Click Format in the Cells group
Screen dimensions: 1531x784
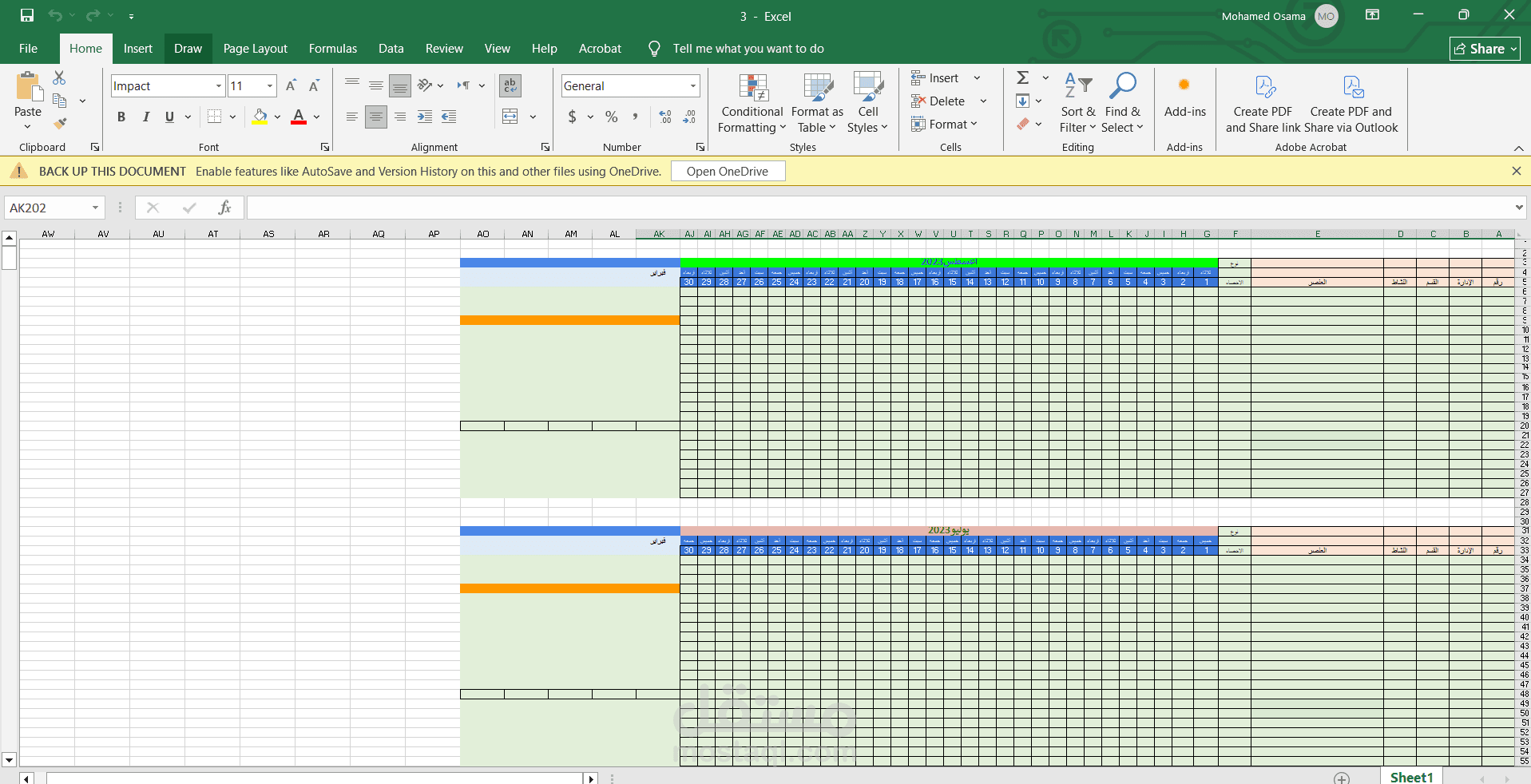944,124
